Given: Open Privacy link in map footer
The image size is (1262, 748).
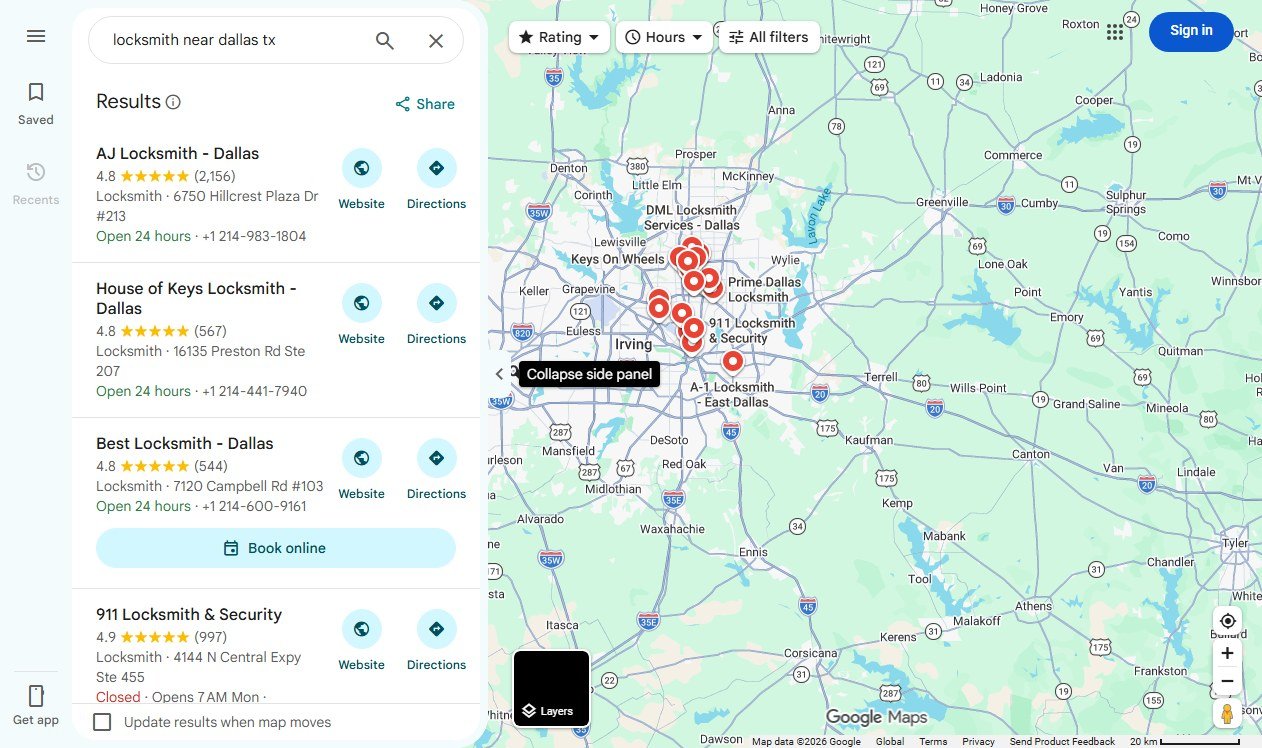Looking at the screenshot, I should coord(978,741).
